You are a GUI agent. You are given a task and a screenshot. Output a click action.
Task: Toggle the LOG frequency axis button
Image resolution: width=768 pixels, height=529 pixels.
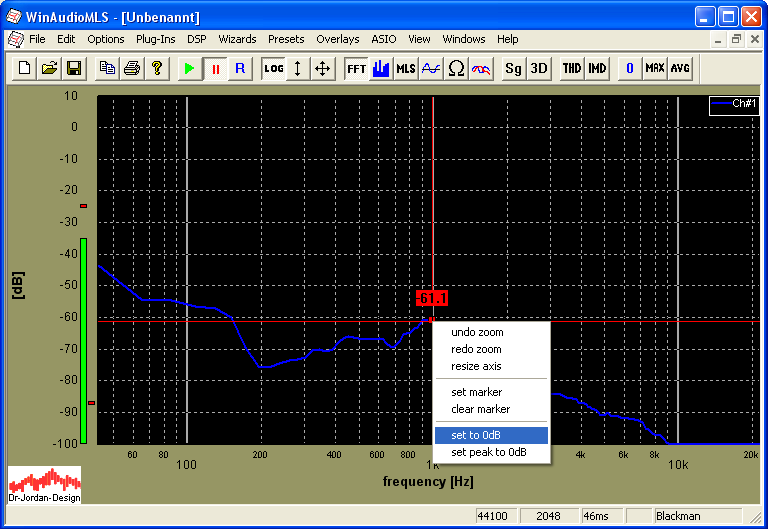click(x=273, y=69)
